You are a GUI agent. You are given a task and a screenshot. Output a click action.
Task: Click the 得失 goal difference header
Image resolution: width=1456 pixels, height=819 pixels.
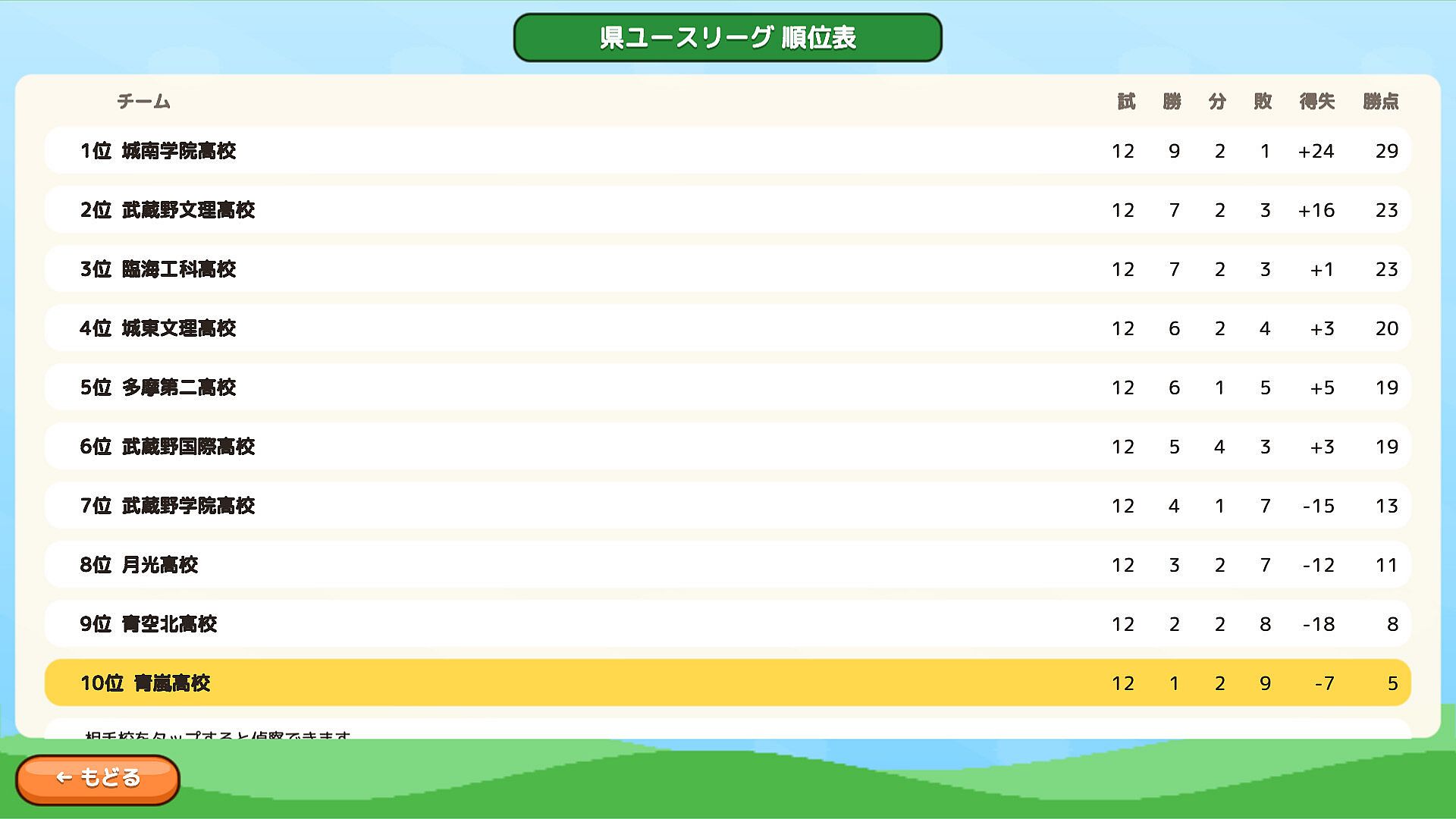pyautogui.click(x=1316, y=101)
